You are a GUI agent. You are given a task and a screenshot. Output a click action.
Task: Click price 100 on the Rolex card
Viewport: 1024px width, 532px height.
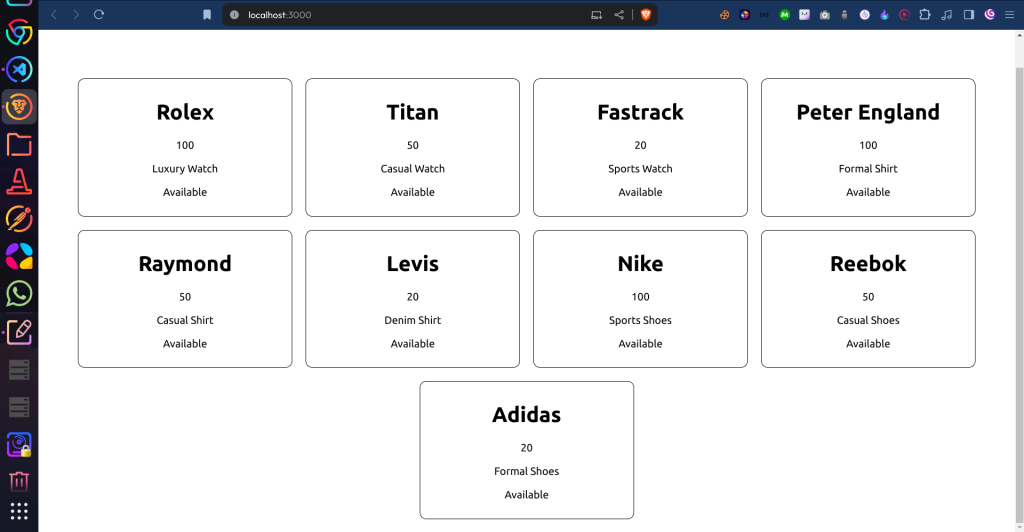coord(185,145)
